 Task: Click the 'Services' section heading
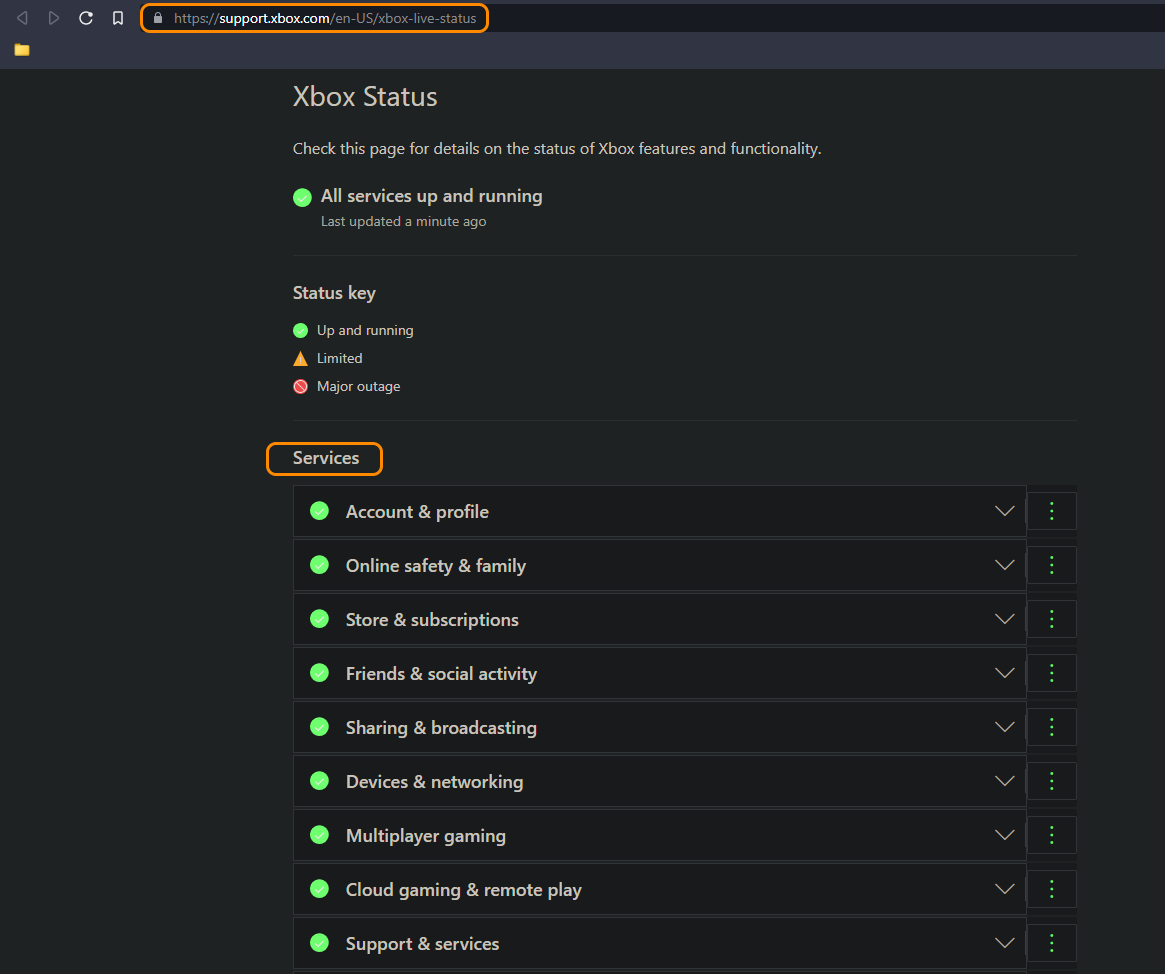click(325, 458)
